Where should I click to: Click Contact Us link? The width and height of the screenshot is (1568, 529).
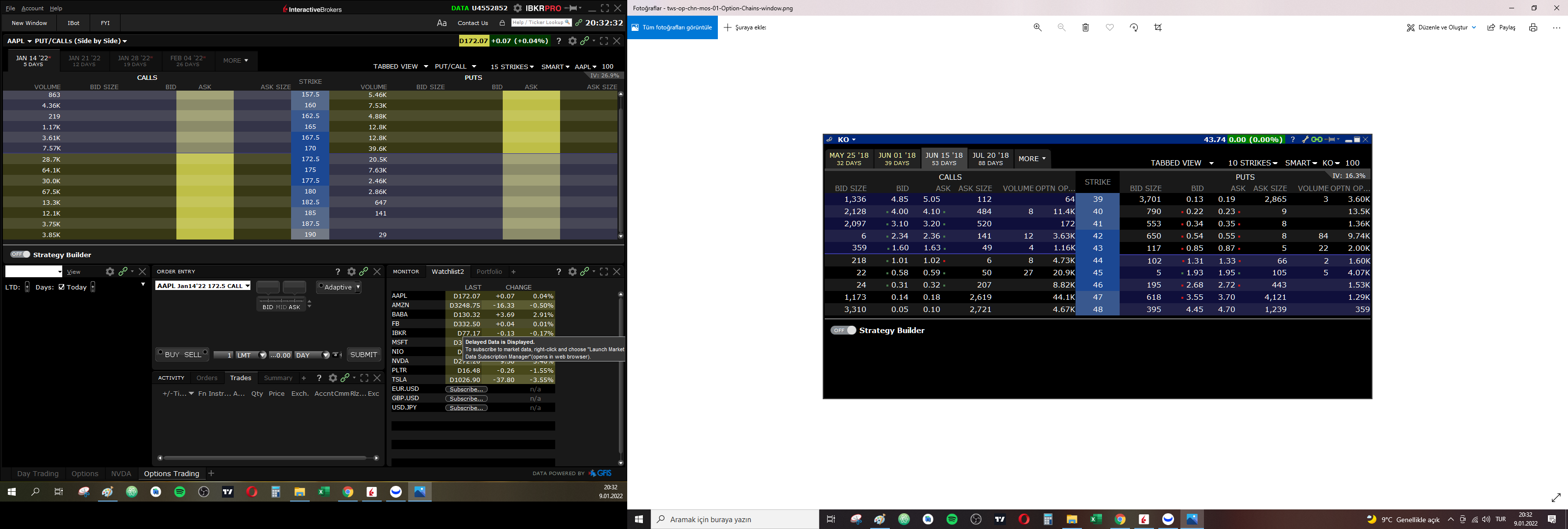click(x=473, y=23)
